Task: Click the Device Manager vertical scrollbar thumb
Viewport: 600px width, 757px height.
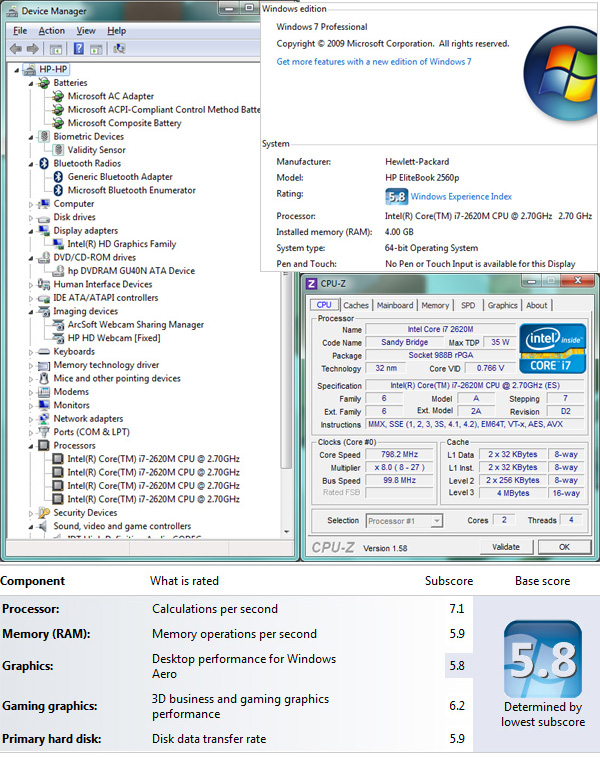Action: coord(286,372)
